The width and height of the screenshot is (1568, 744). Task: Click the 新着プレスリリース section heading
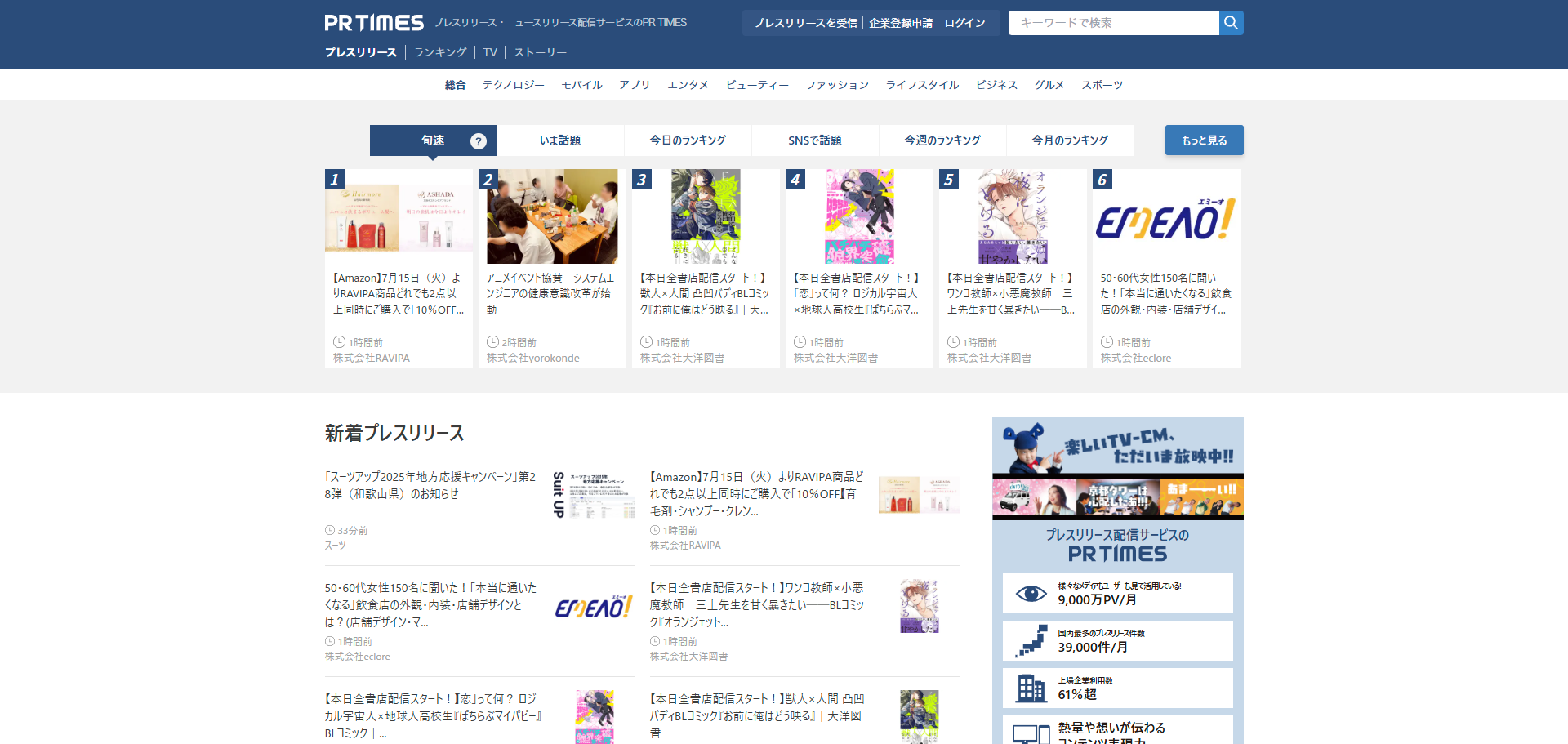pyautogui.click(x=394, y=433)
